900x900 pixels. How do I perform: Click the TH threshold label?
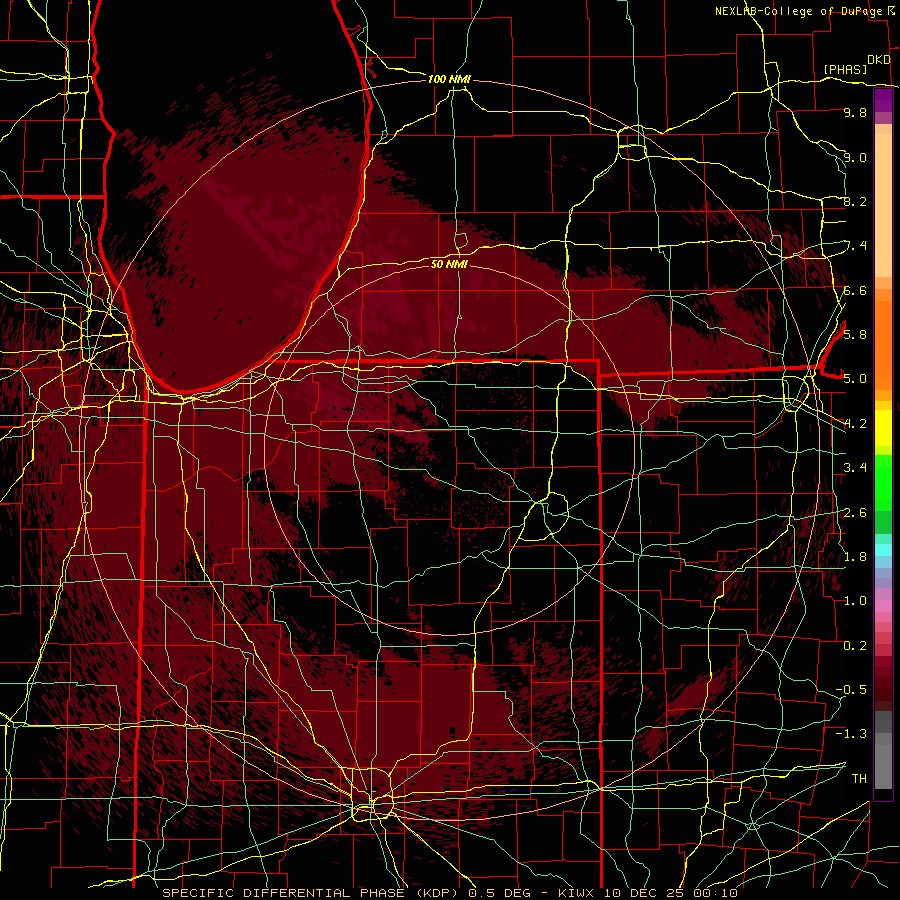859,778
